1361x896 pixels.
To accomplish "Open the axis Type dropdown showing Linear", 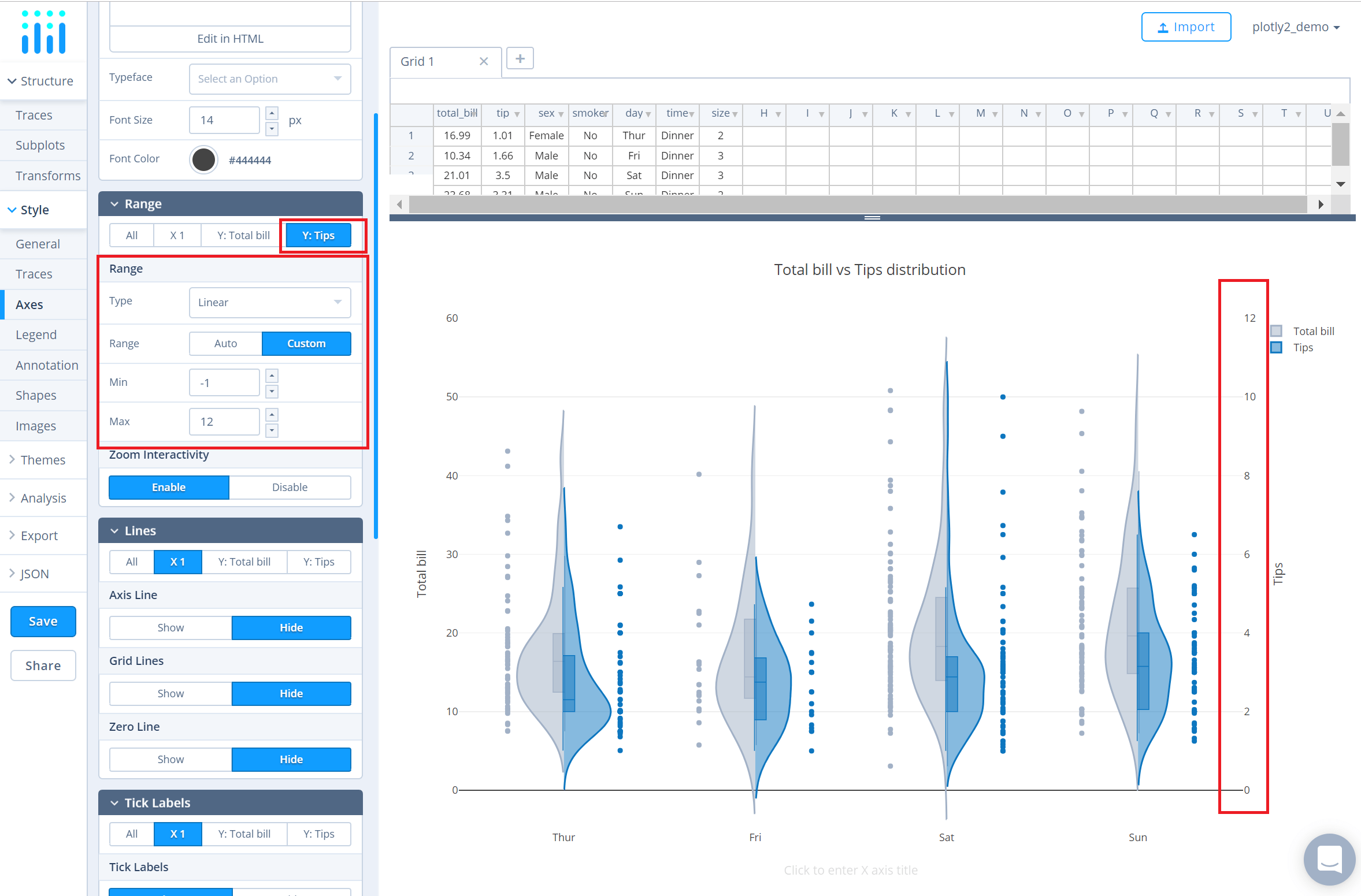I will tap(269, 302).
